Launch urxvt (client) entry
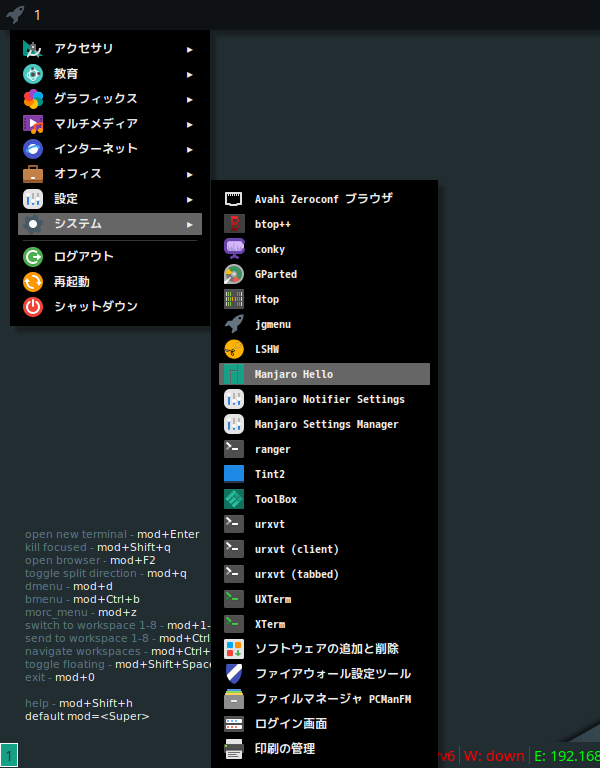The height and width of the screenshot is (768, 600). click(x=324, y=549)
